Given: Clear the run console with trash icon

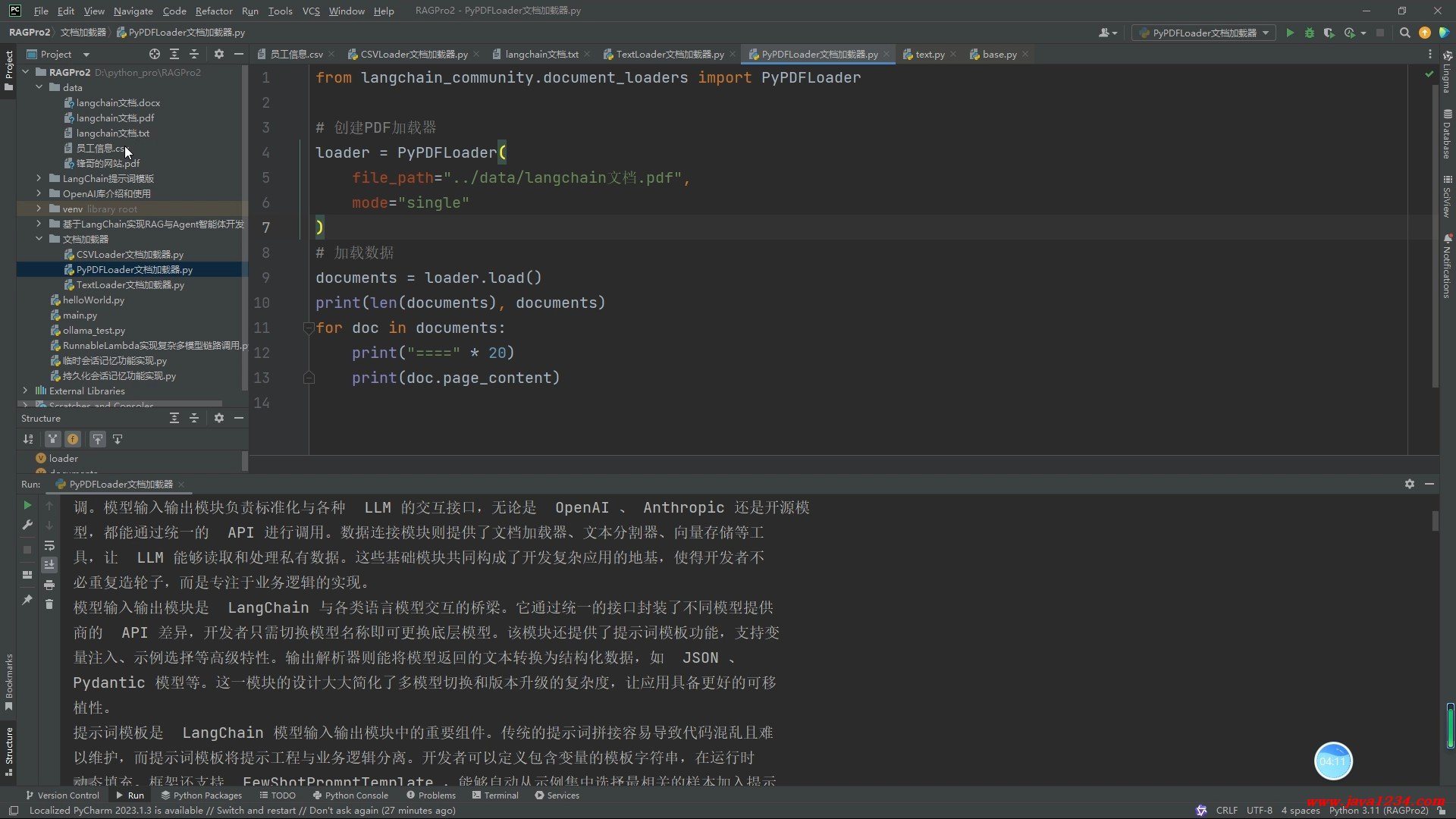Looking at the screenshot, I should 49,604.
